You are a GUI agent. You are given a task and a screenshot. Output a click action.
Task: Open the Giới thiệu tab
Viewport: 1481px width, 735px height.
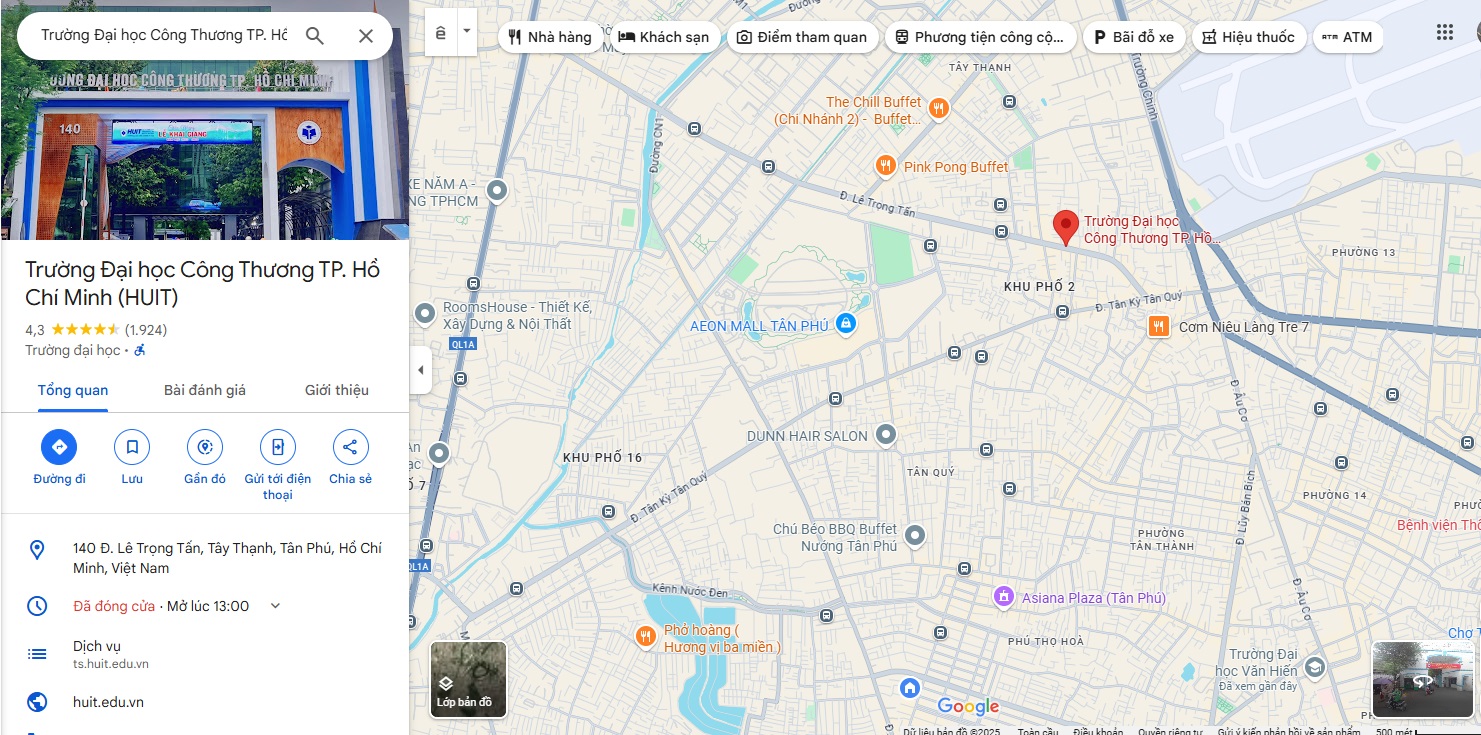point(337,390)
